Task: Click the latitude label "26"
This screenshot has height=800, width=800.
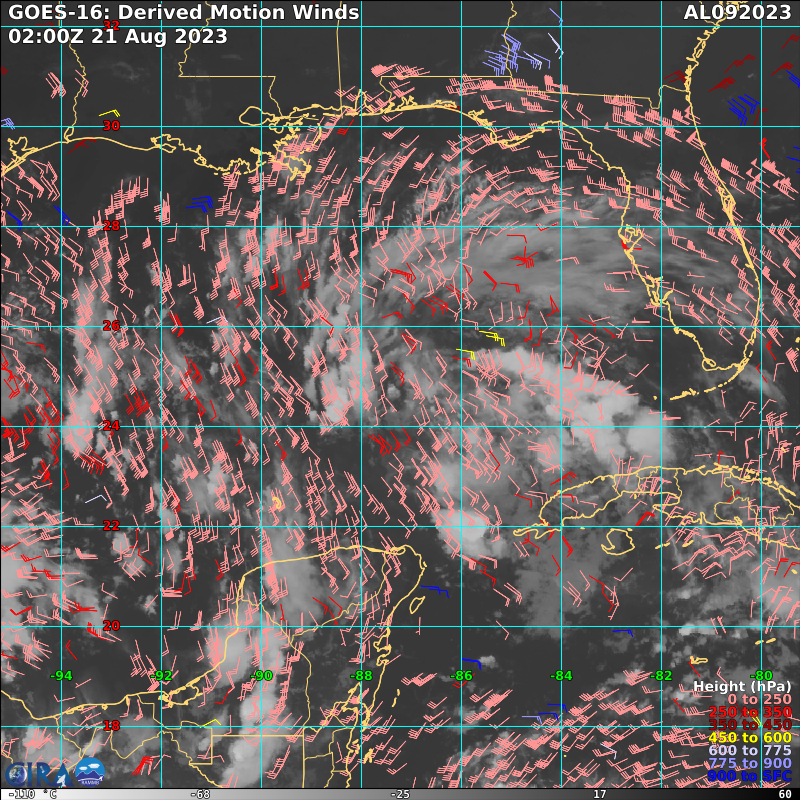Action: [x=111, y=326]
